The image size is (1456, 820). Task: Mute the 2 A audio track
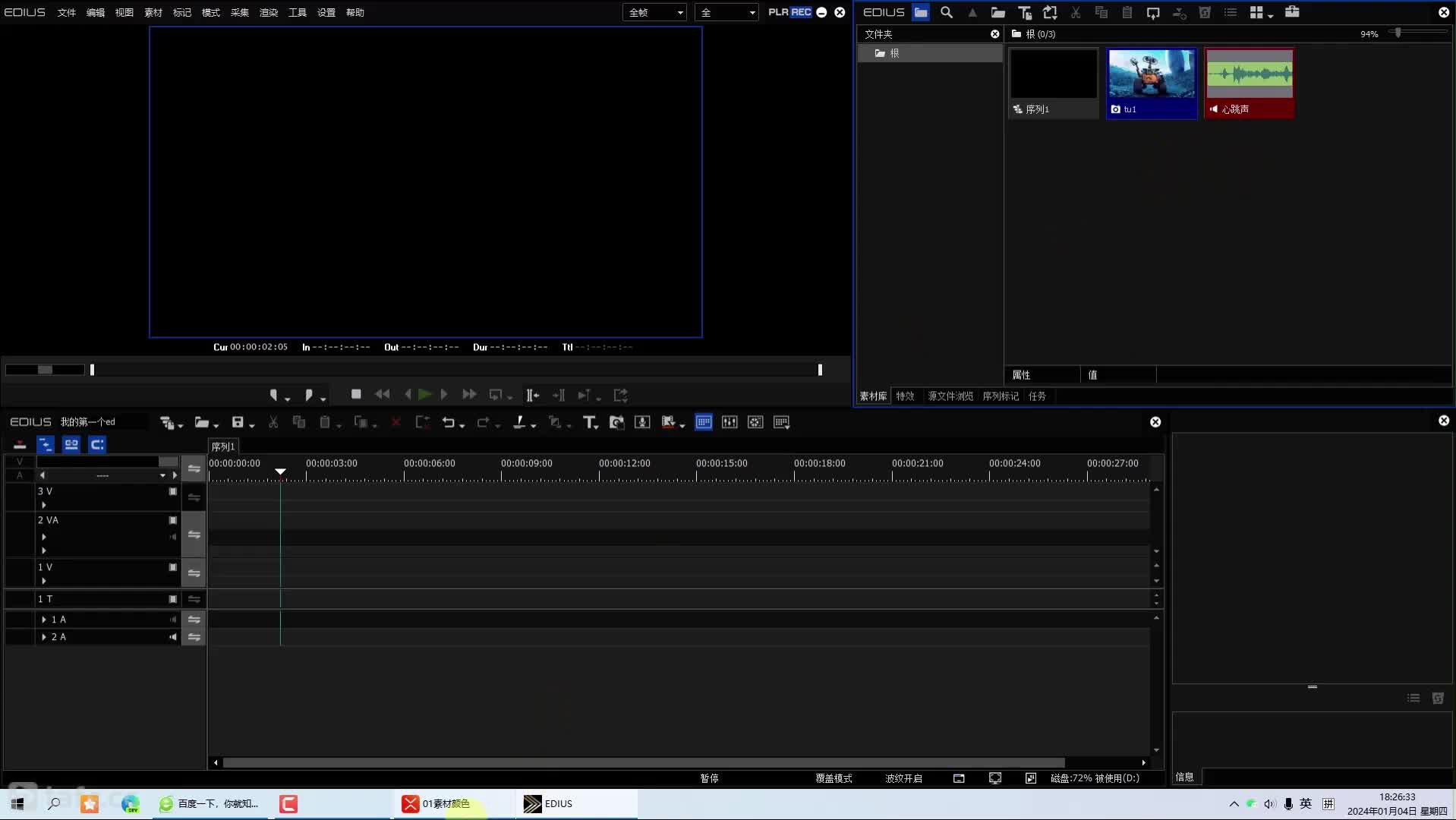pyautogui.click(x=173, y=637)
